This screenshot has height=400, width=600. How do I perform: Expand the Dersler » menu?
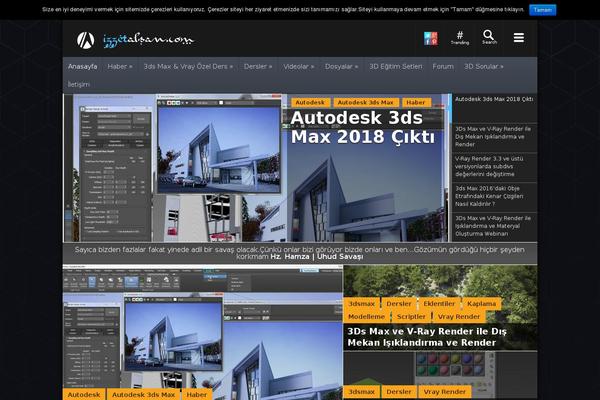[258, 66]
